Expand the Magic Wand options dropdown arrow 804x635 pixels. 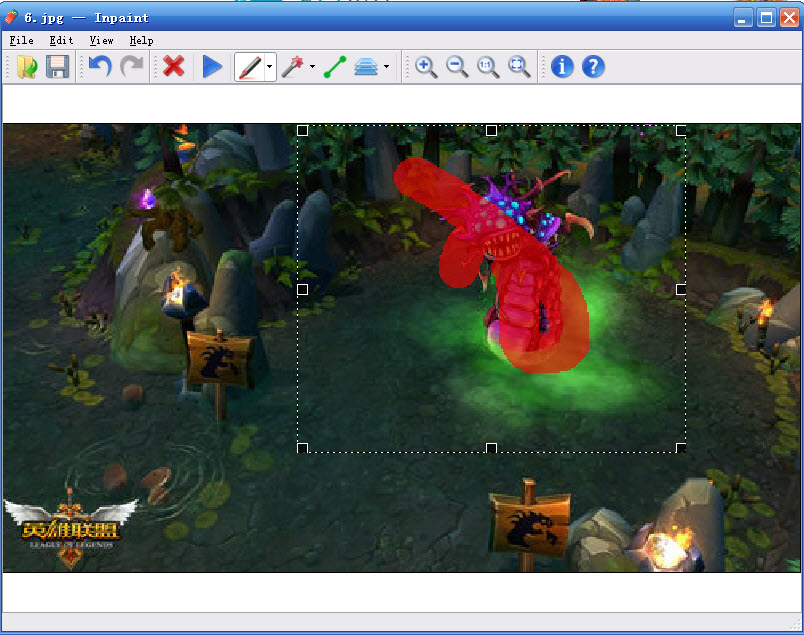[312, 67]
